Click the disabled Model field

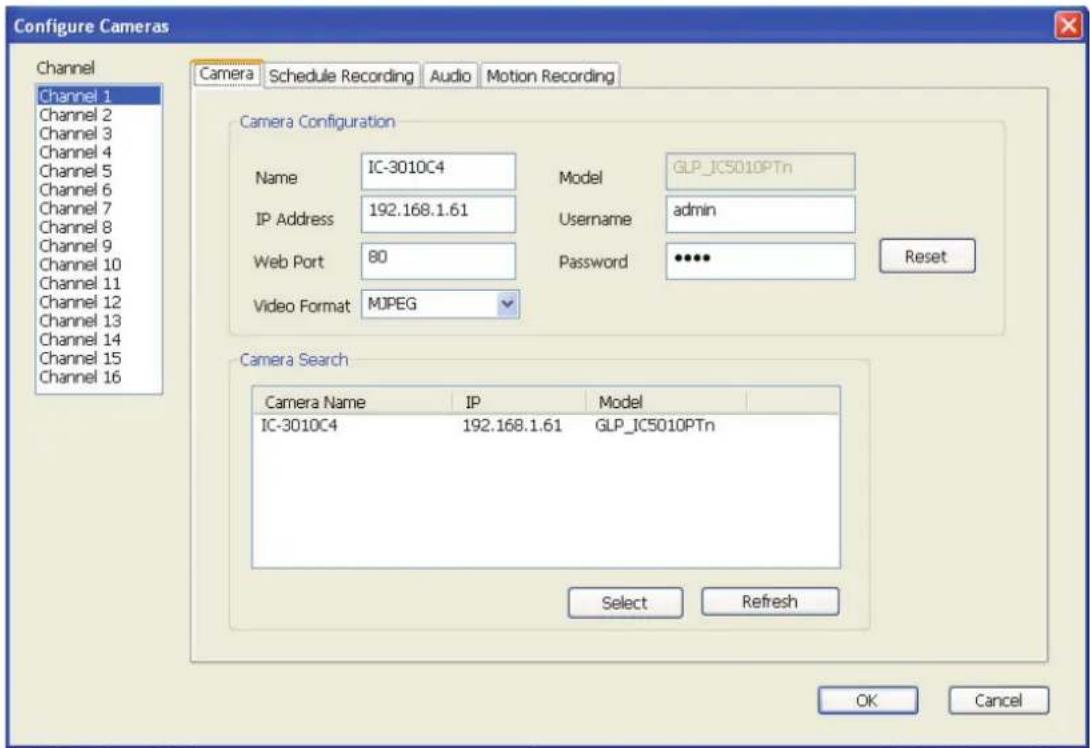[760, 171]
